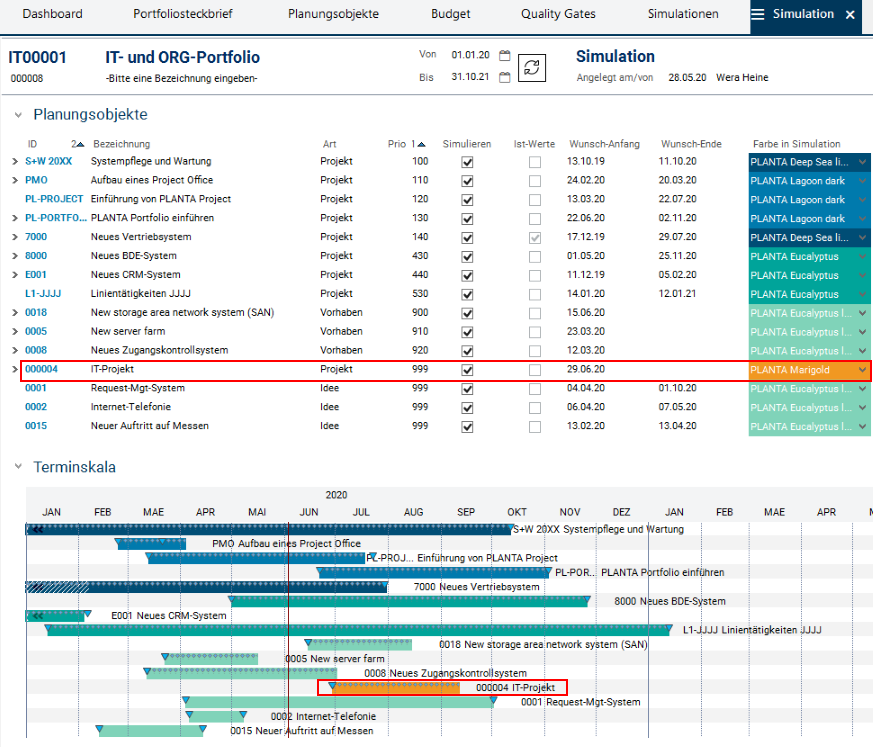Toggle Simulieren checkbox for IT-Projekt
Viewport: 873px width, 747px height.
point(467,370)
